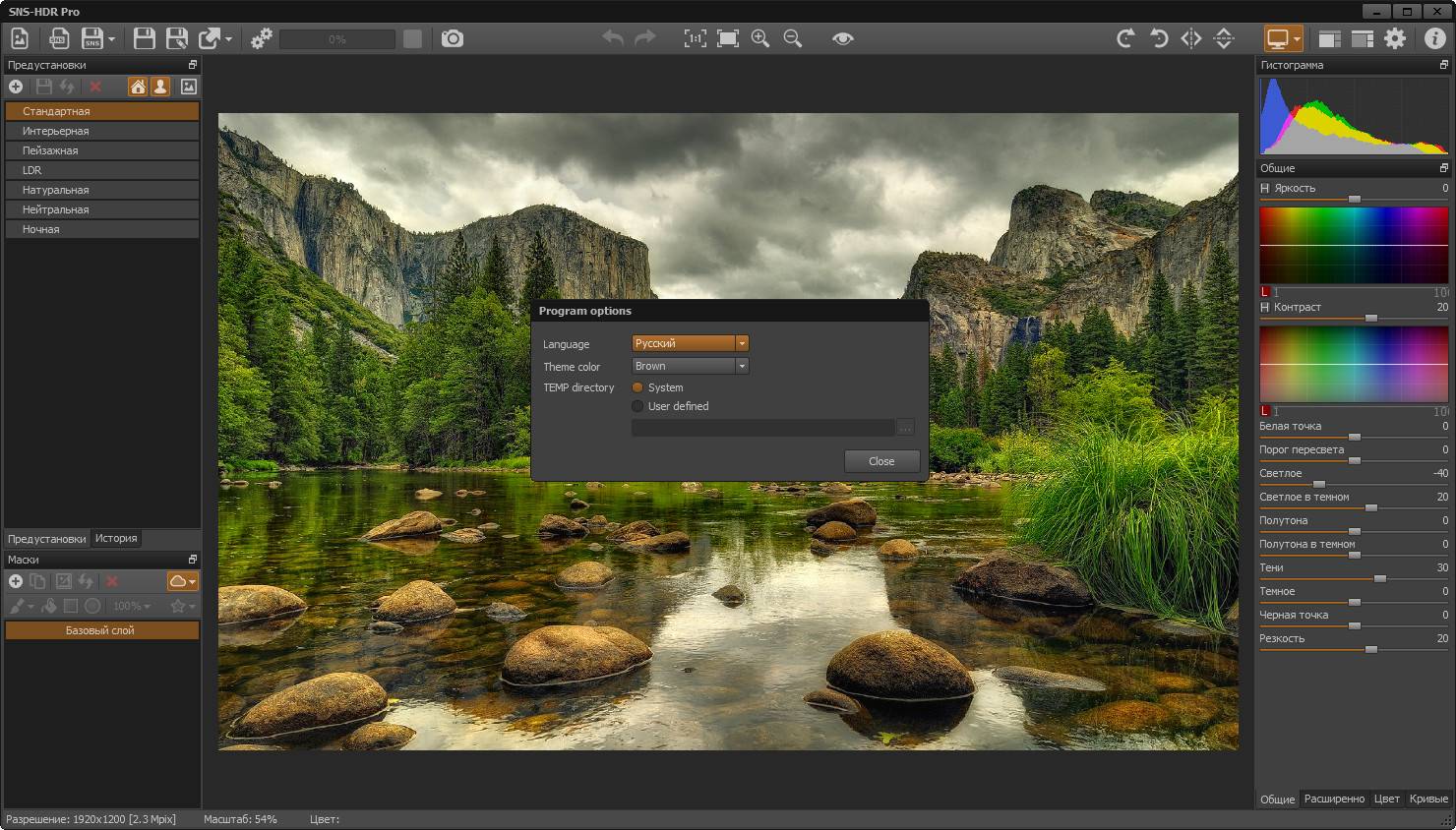Click the save image as icon
This screenshot has height=830, width=1456.
pos(177,38)
